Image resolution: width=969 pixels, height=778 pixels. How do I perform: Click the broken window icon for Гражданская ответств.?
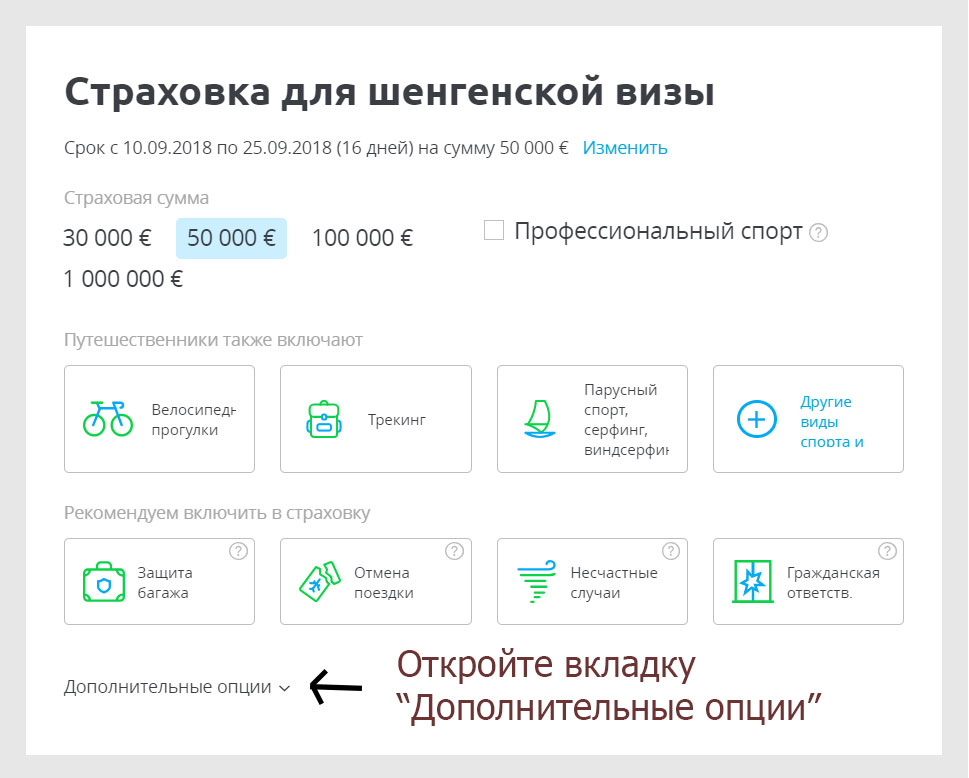click(x=752, y=581)
